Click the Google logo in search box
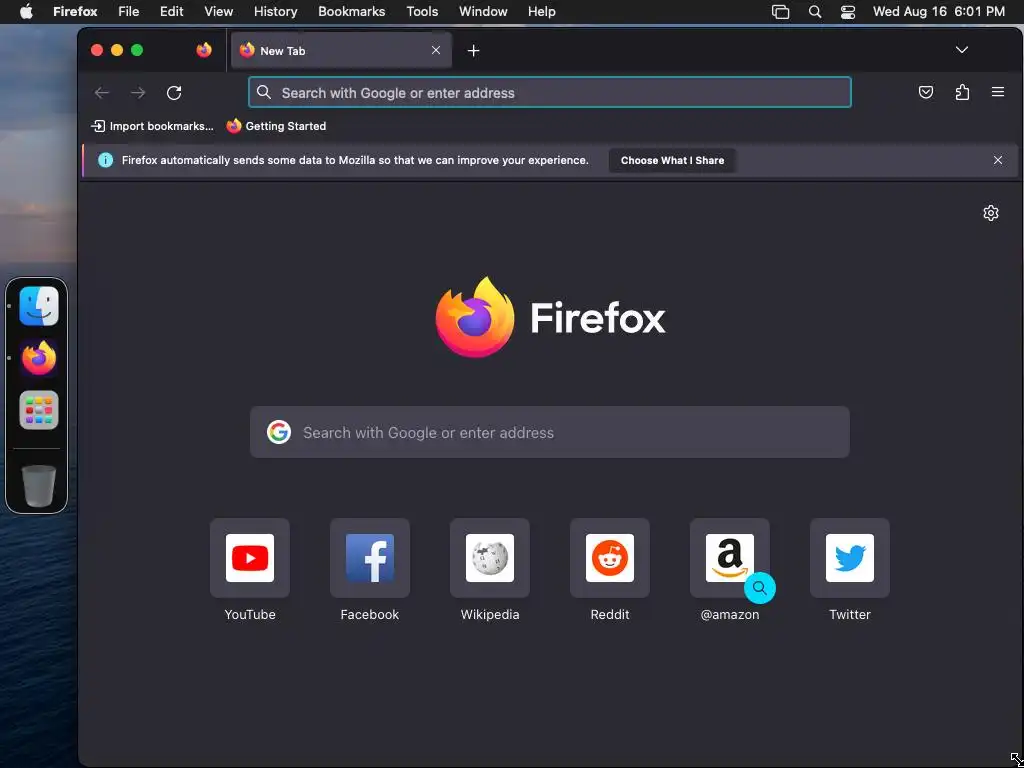Viewport: 1024px width, 768px height. 279,432
